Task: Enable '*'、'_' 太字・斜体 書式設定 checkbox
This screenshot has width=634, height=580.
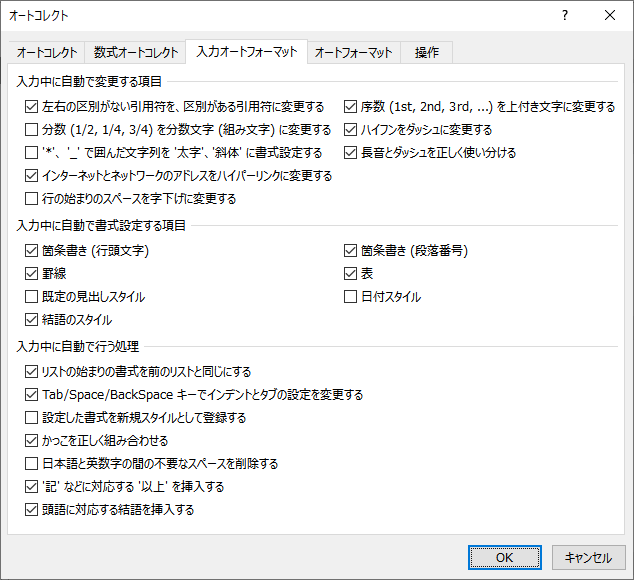Action: click(32, 153)
